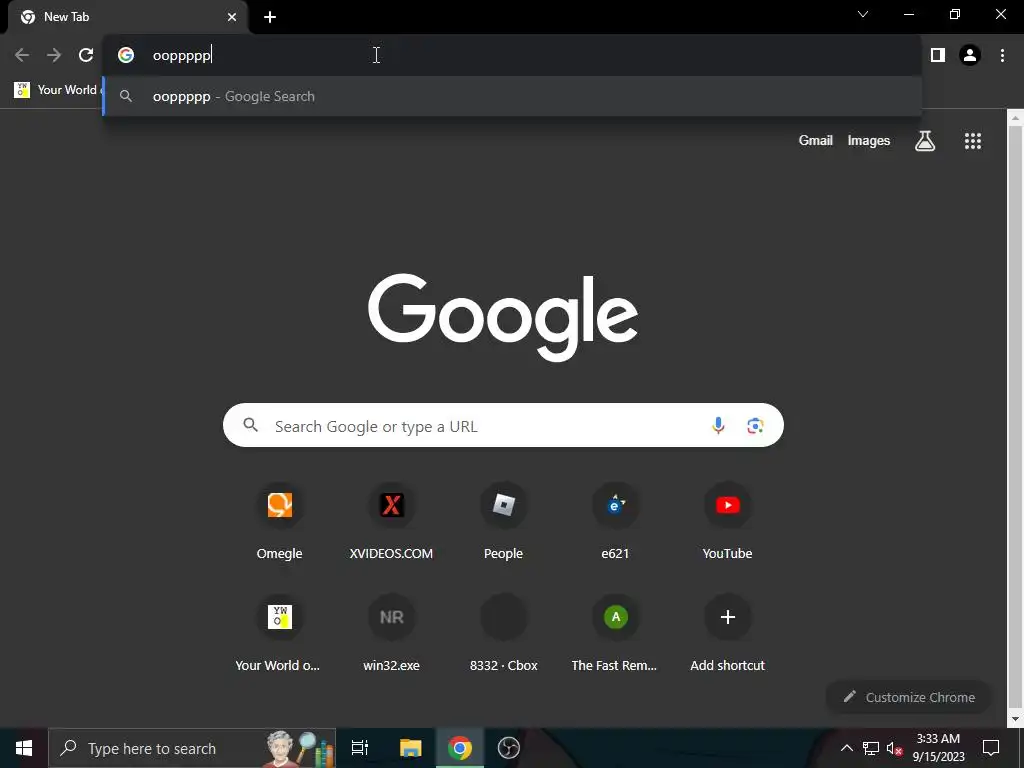Select the 'ooppppp - Google Search' suggestion
Image resolution: width=1024 pixels, height=768 pixels.
513,97
